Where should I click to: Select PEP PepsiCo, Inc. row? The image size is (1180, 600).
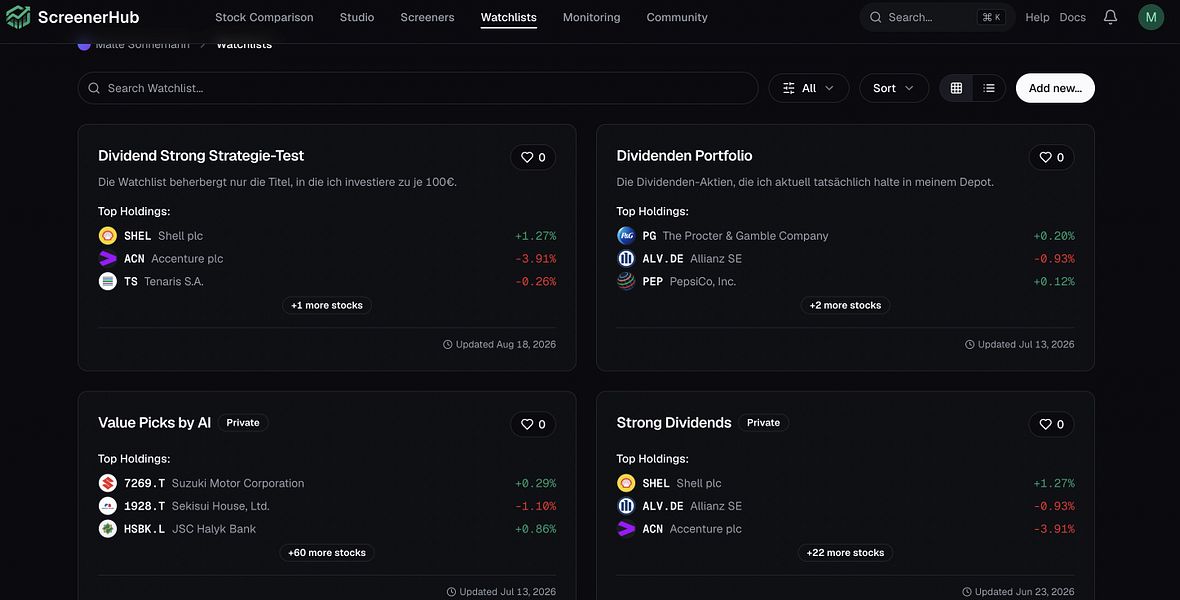tap(845, 281)
